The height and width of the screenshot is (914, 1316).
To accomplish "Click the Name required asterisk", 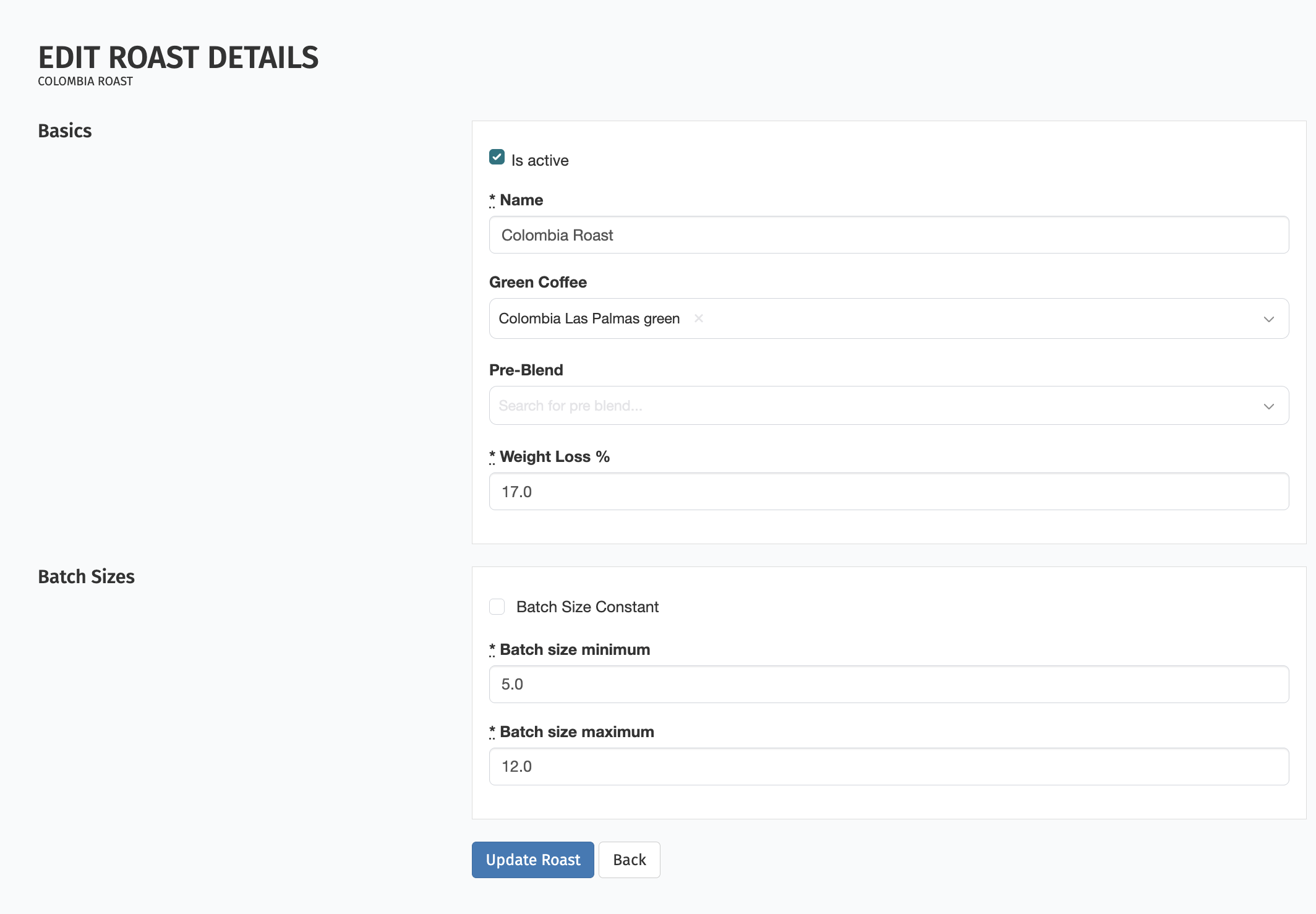I will pyautogui.click(x=492, y=199).
